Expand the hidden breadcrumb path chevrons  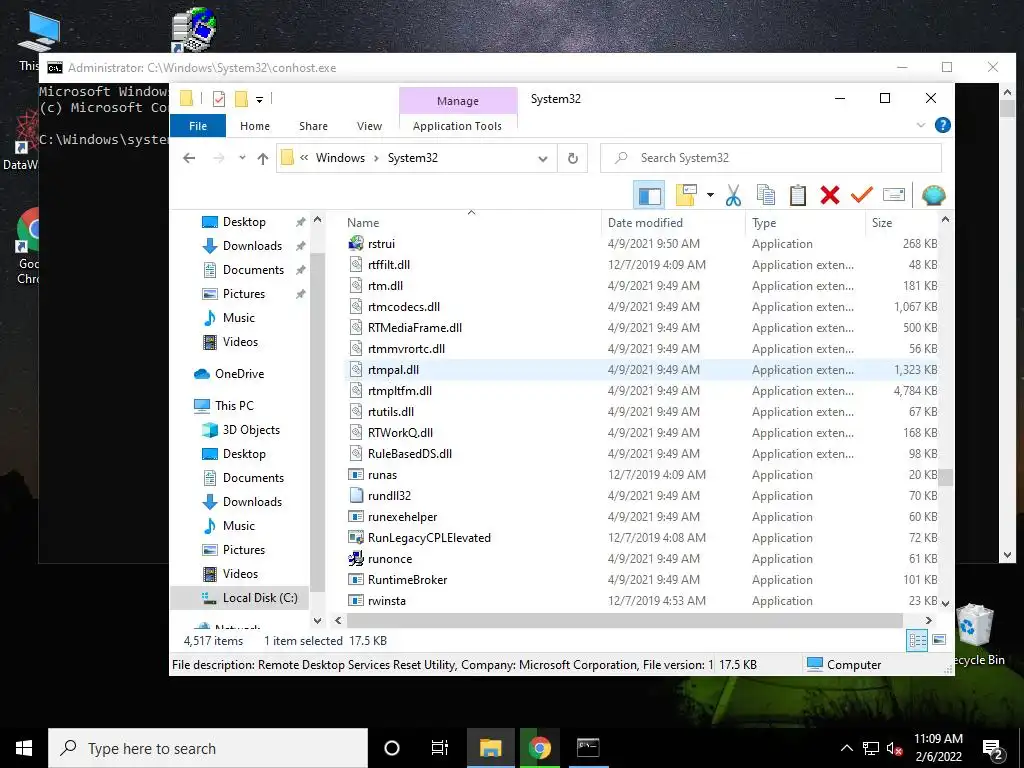pos(304,157)
